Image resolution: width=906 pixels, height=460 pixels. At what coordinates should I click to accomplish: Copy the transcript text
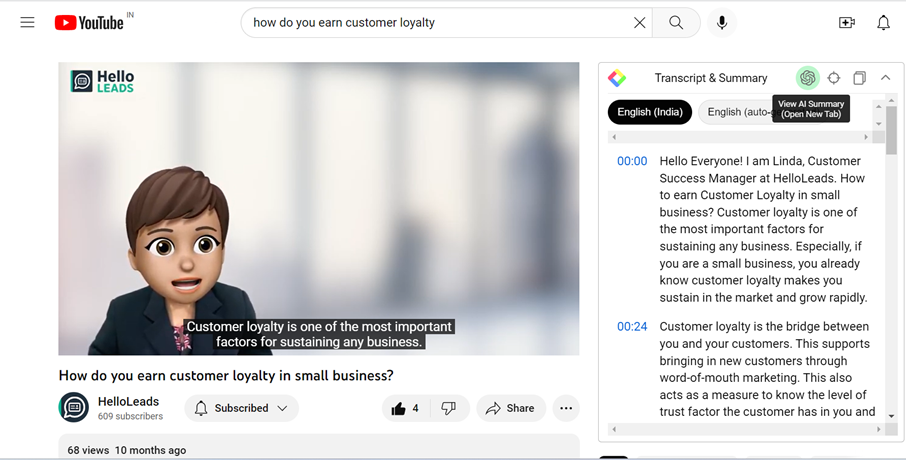859,78
